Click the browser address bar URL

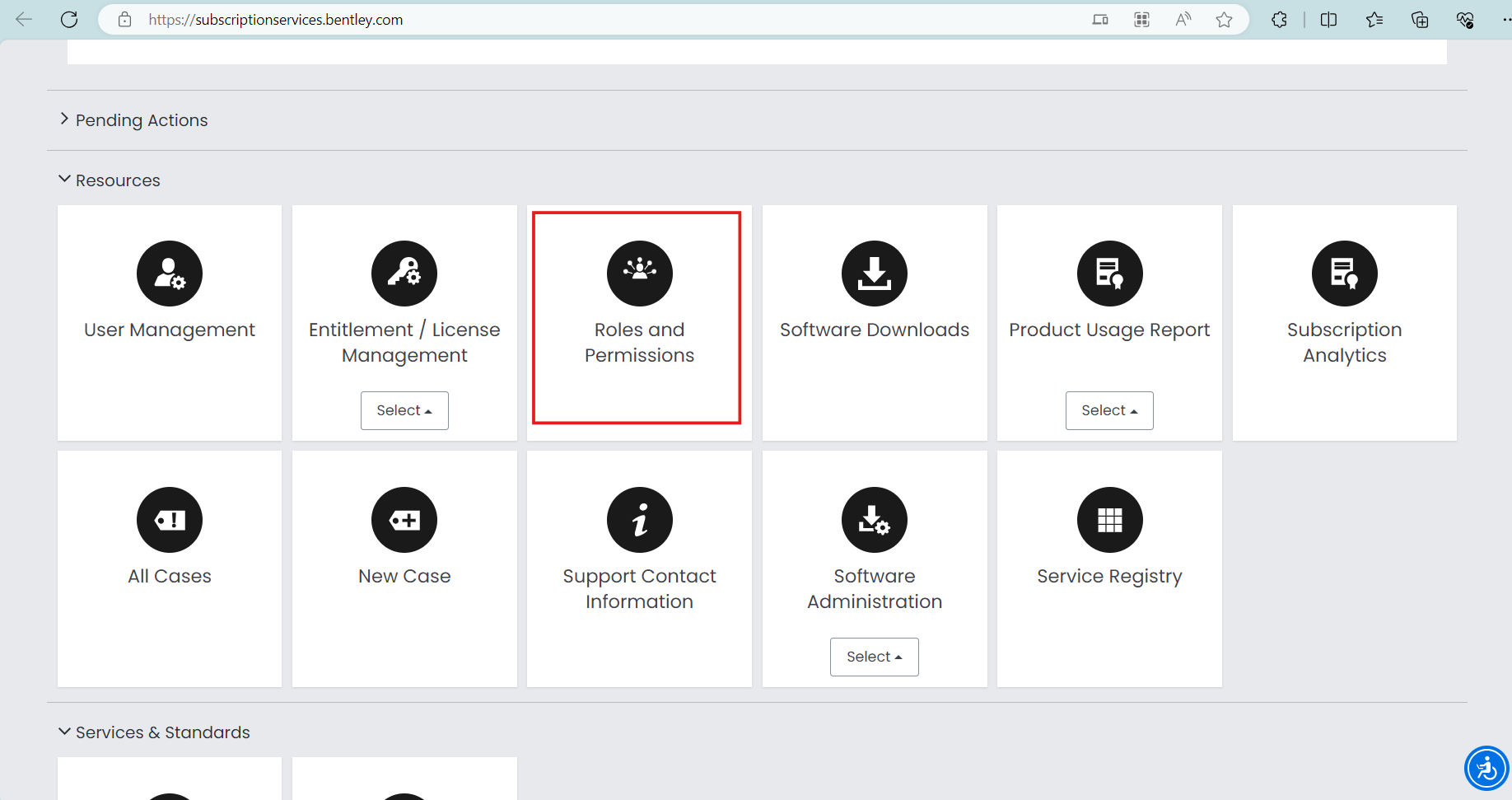click(x=276, y=20)
